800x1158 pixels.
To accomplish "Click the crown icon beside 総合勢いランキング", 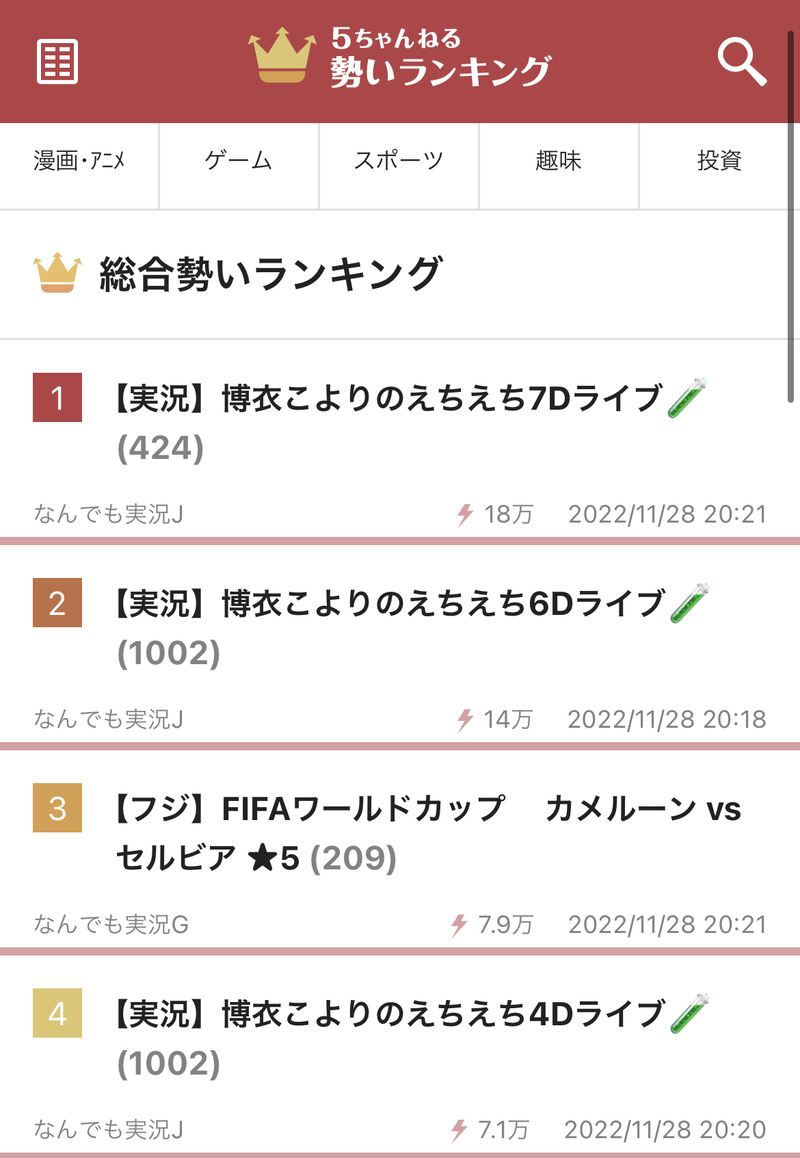I will 58,273.
